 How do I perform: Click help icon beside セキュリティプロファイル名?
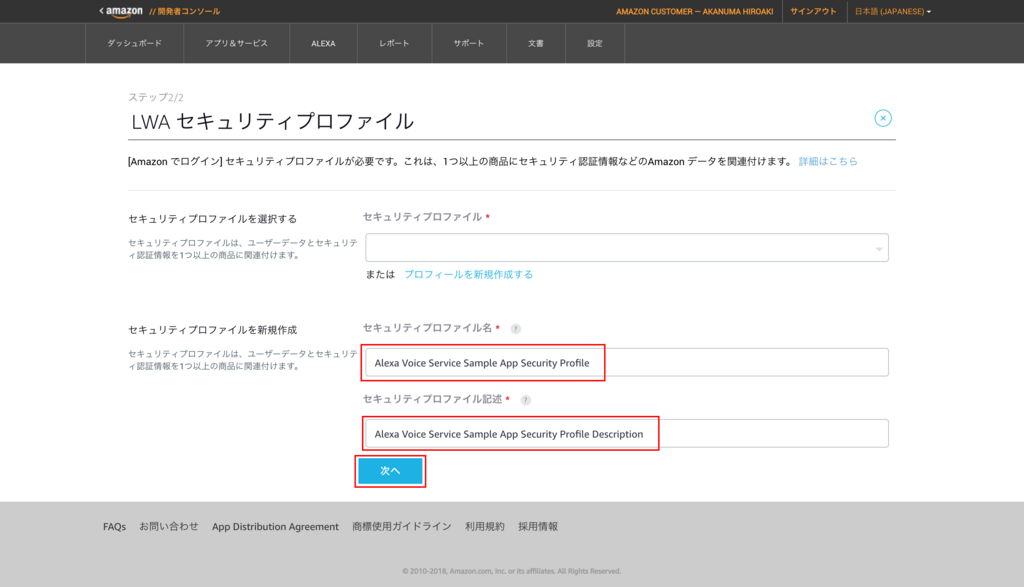point(516,329)
